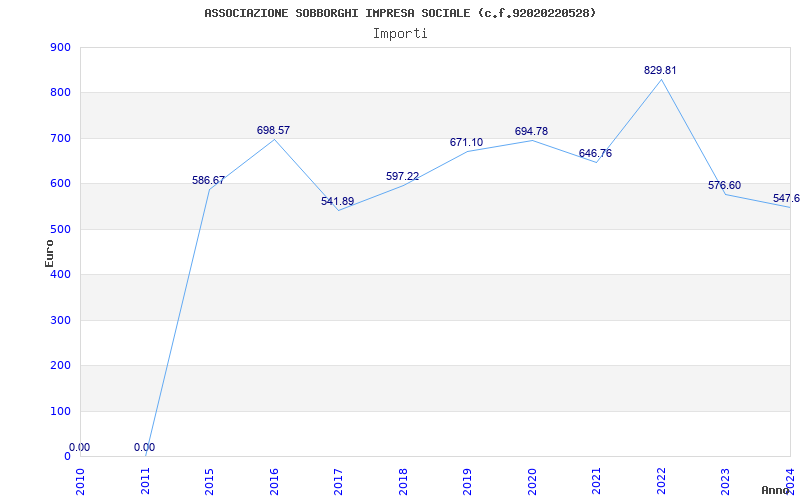
Task: Click the 900 y-axis value
Action: click(x=60, y=47)
